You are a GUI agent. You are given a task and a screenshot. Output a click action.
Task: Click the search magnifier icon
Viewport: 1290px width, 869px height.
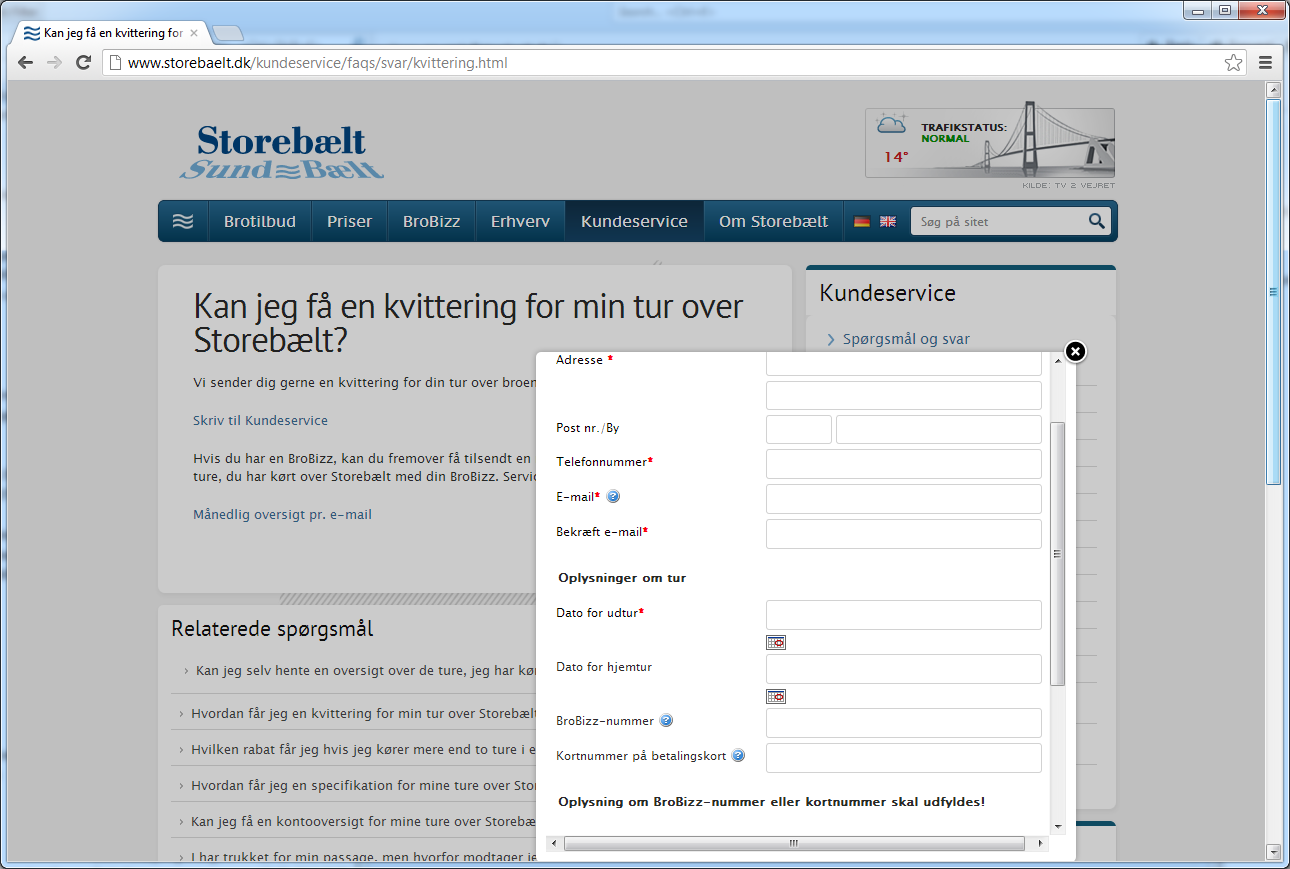(1097, 221)
